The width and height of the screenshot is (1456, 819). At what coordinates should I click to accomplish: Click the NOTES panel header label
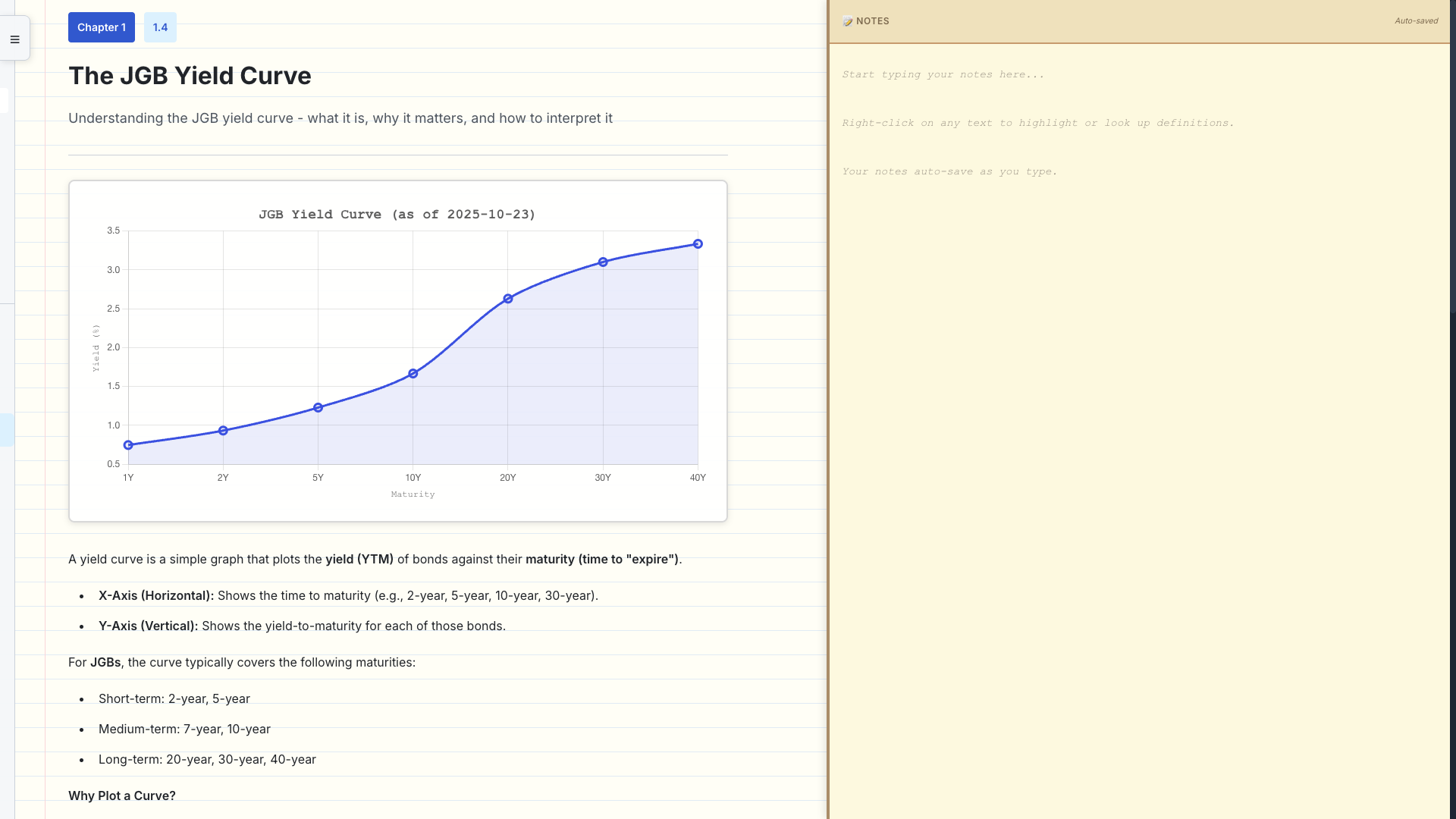[x=872, y=21]
